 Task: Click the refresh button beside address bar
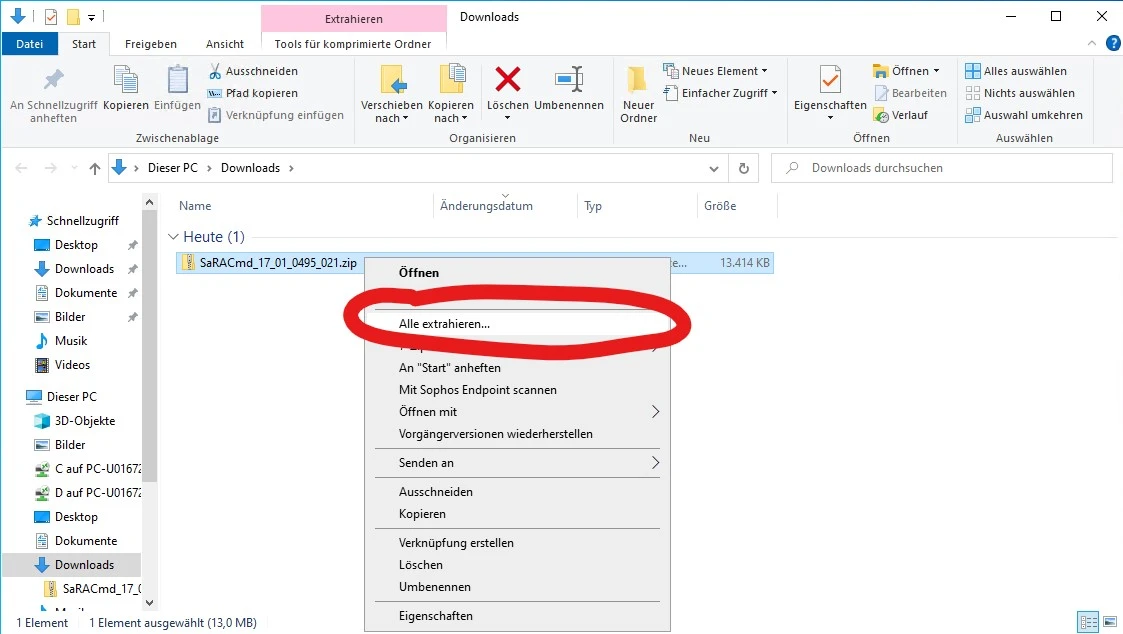pyautogui.click(x=742, y=168)
